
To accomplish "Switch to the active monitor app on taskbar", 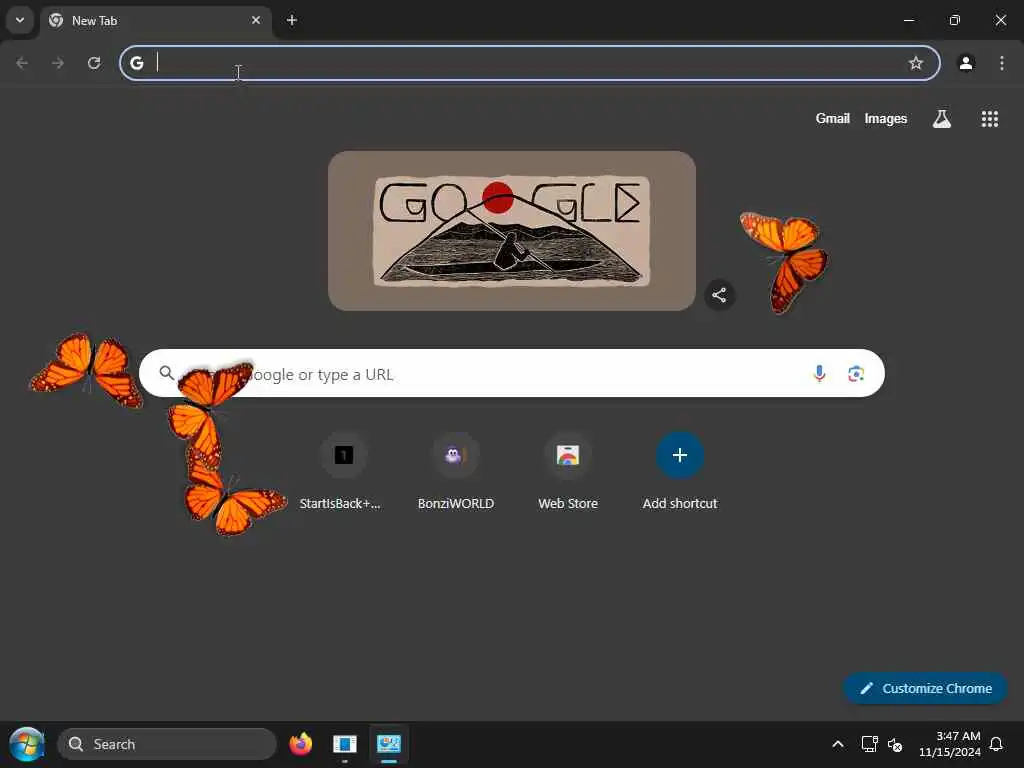I will 389,744.
